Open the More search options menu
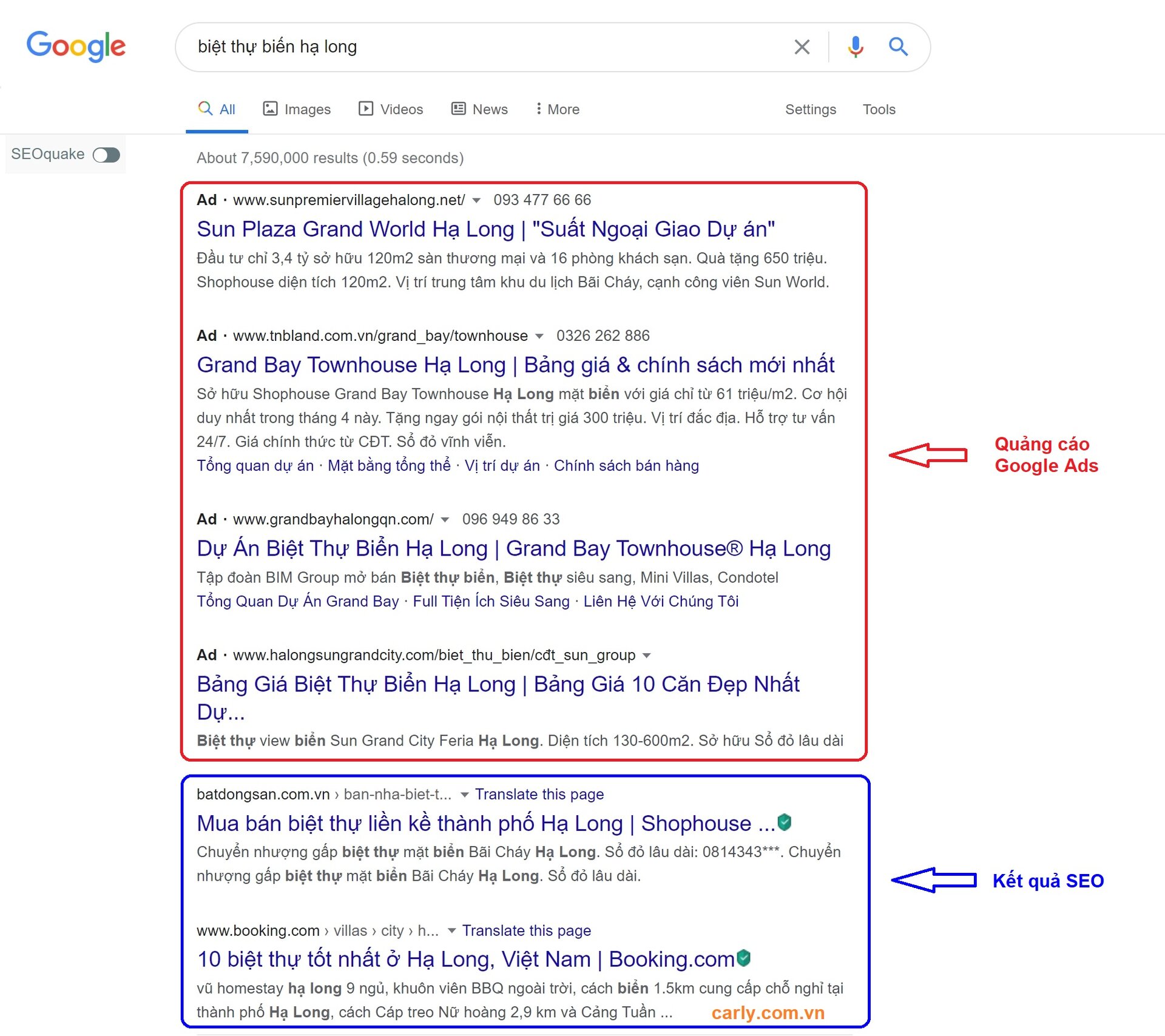Image resolution: width=1165 pixels, height=1036 pixels. pyautogui.click(x=558, y=109)
